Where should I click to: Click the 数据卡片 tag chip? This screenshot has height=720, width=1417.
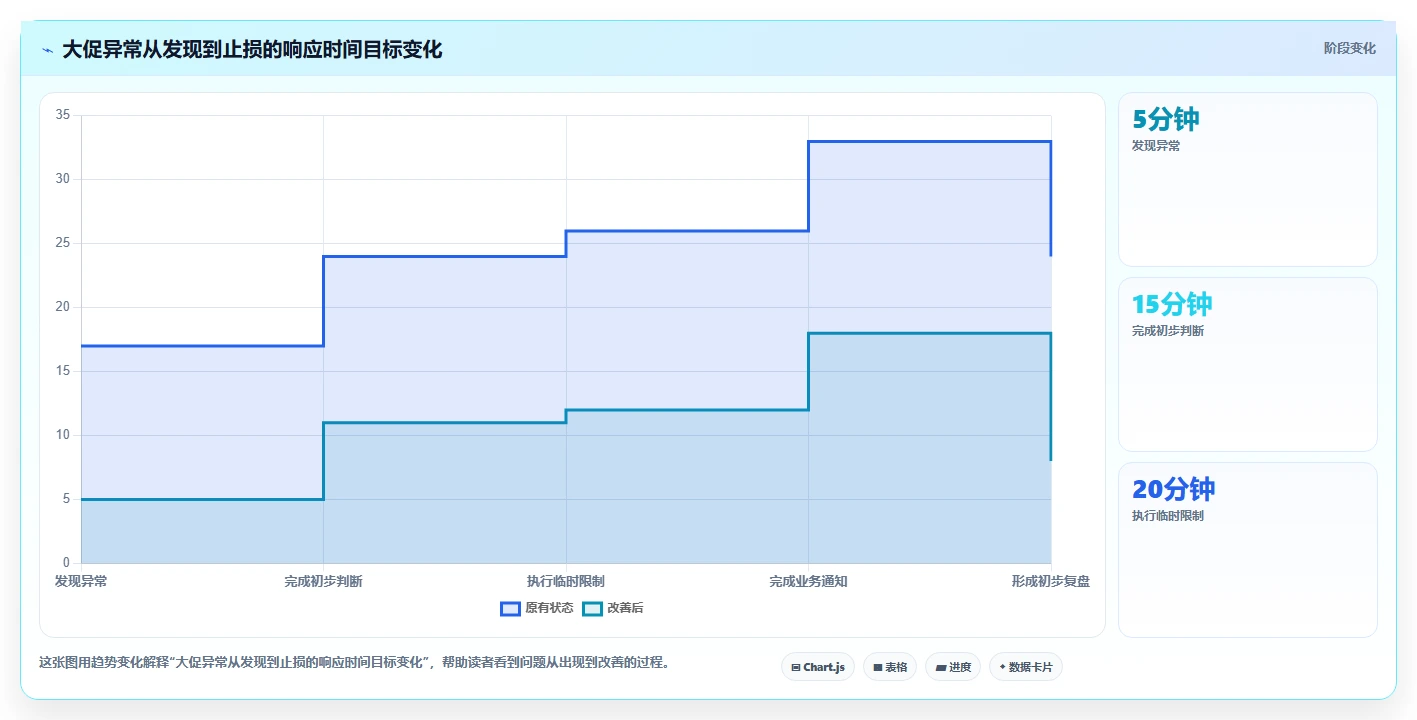point(1026,667)
